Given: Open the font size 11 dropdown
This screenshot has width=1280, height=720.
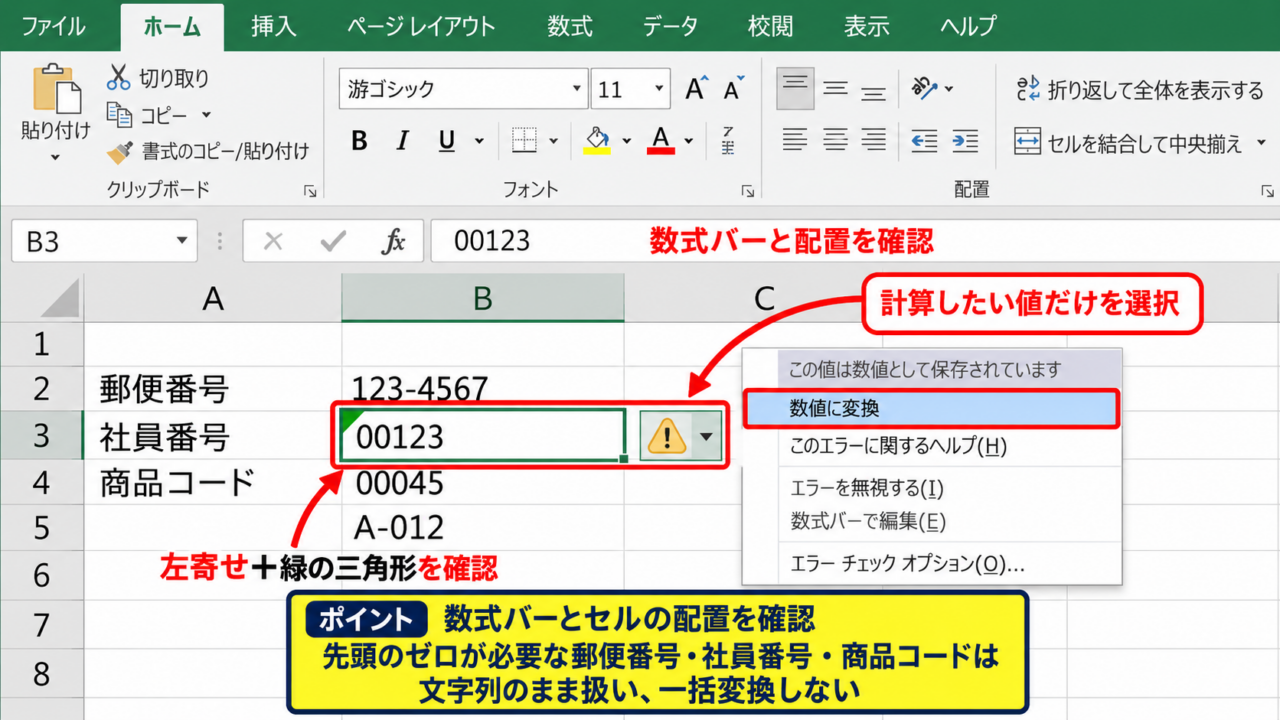Looking at the screenshot, I should click(x=659, y=89).
